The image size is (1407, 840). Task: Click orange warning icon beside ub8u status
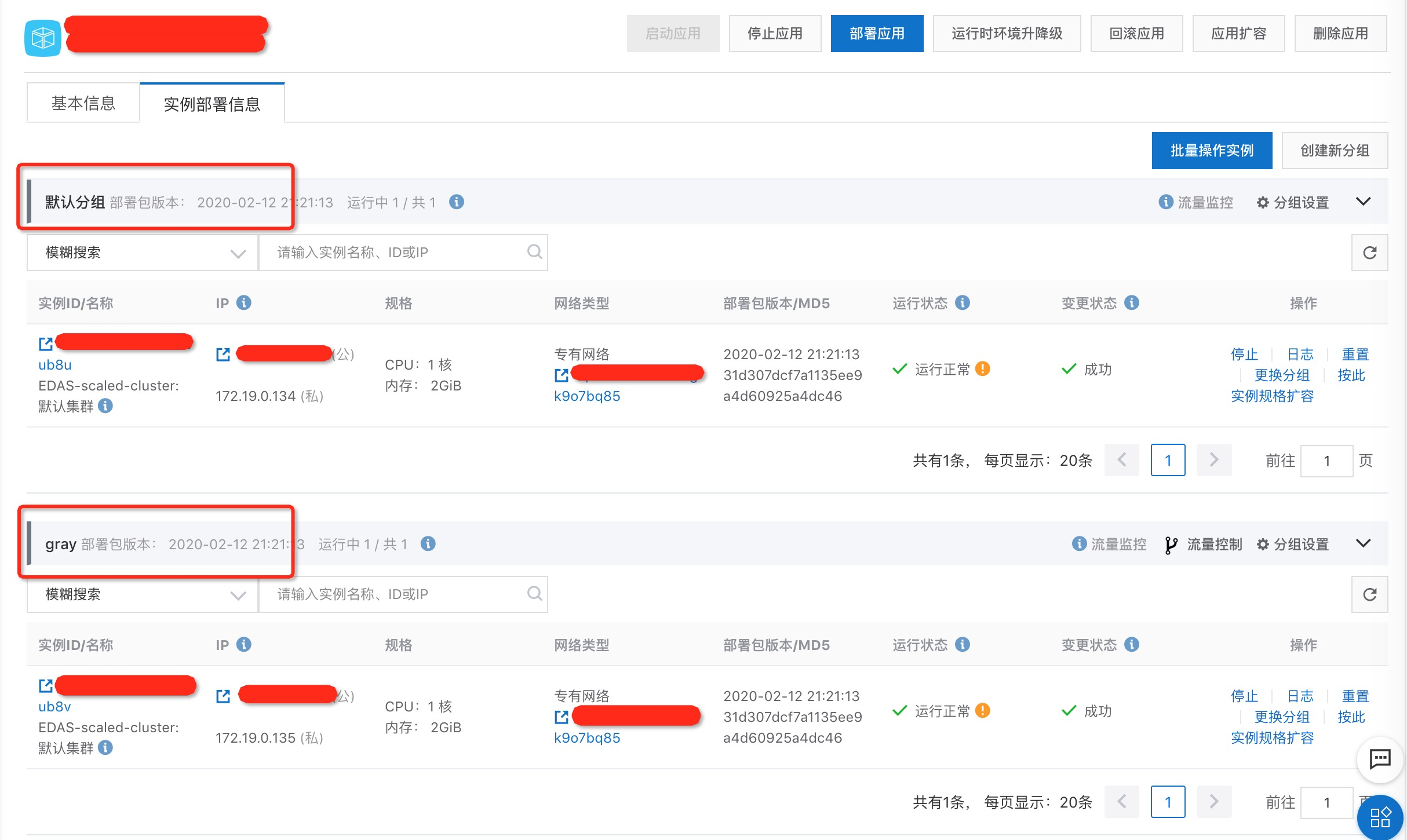983,368
